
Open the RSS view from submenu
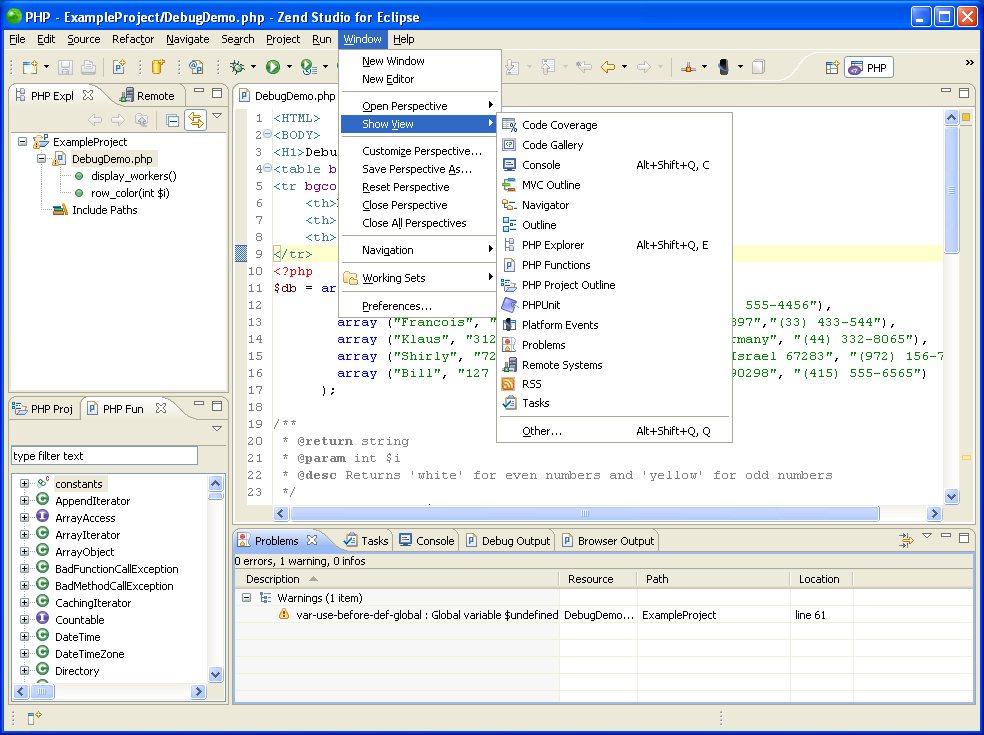pos(531,384)
